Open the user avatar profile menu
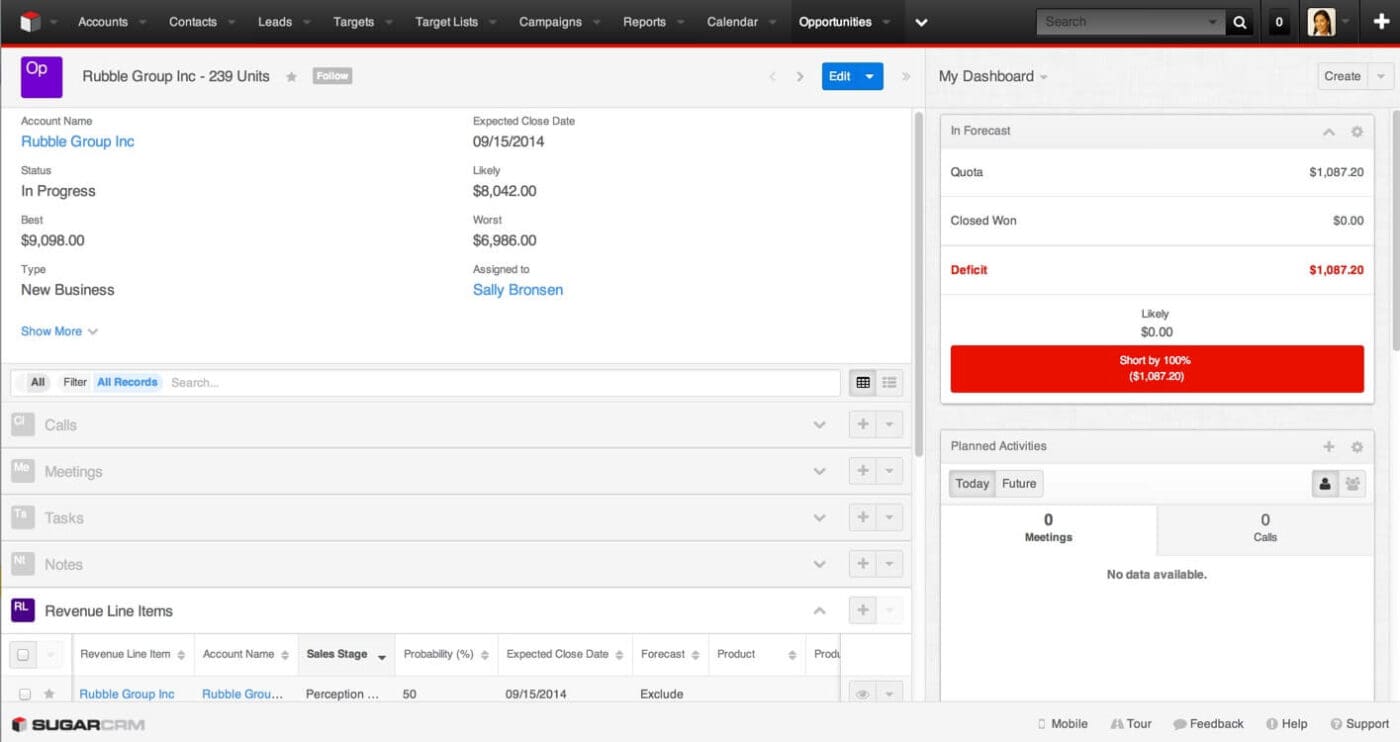The width and height of the screenshot is (1400, 742). 1321,22
